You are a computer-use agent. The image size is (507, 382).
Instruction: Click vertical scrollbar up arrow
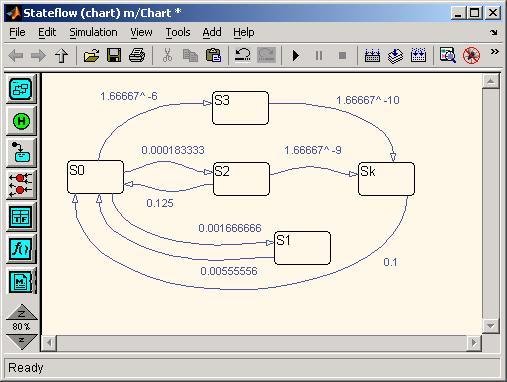pyautogui.click(x=491, y=81)
